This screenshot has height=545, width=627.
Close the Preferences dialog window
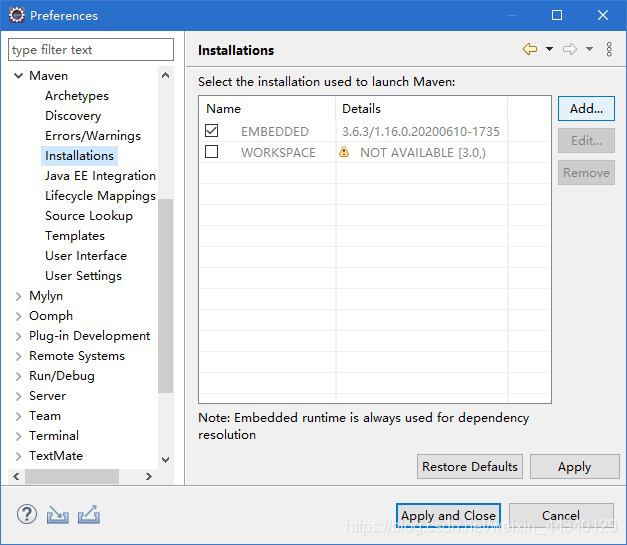click(603, 15)
